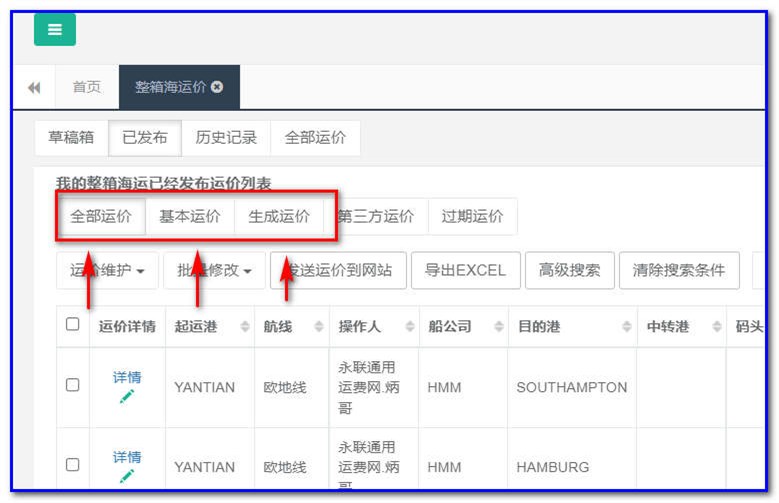The width and height of the screenshot is (779, 503).
Task: Click the SOUTHAMPTON destination cell
Action: pos(572,387)
